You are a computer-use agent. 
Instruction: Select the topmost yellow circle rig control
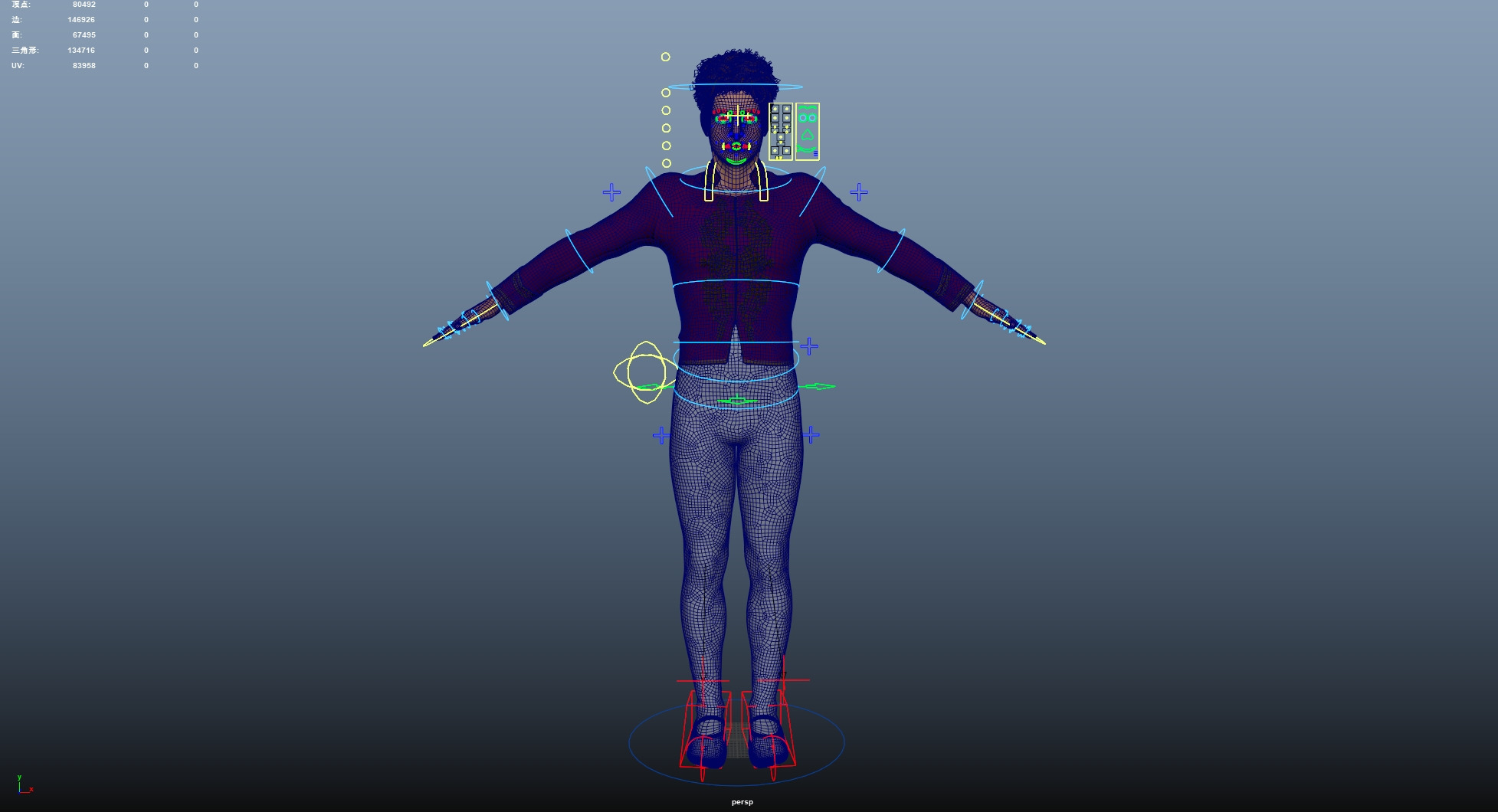[666, 57]
